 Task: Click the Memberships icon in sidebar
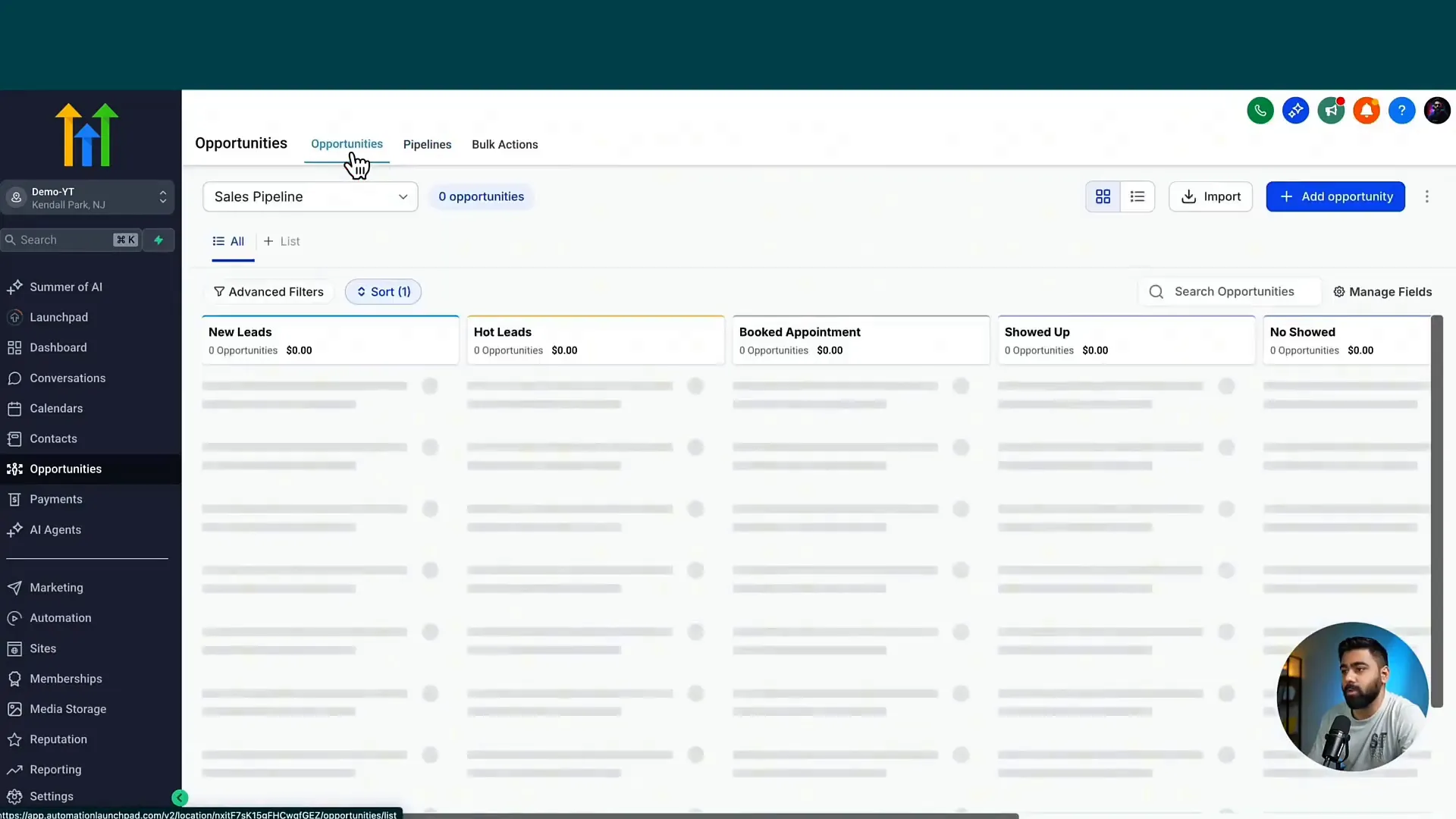tap(14, 679)
